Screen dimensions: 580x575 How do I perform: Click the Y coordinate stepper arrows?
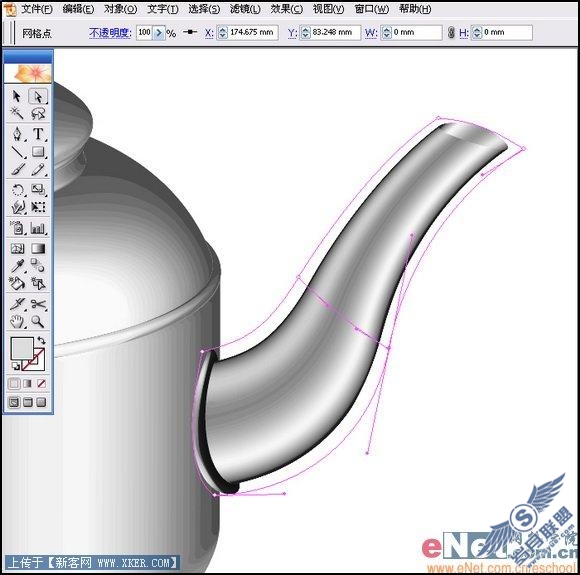pyautogui.click(x=305, y=33)
